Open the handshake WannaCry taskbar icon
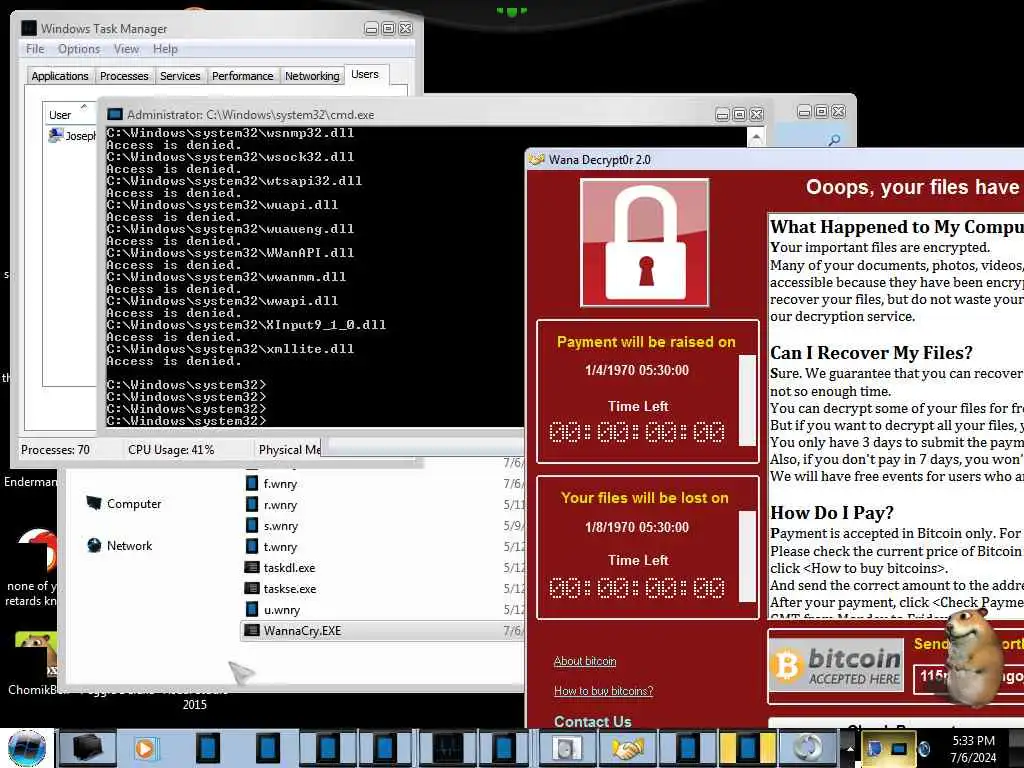This screenshot has width=1024, height=768. click(x=628, y=748)
